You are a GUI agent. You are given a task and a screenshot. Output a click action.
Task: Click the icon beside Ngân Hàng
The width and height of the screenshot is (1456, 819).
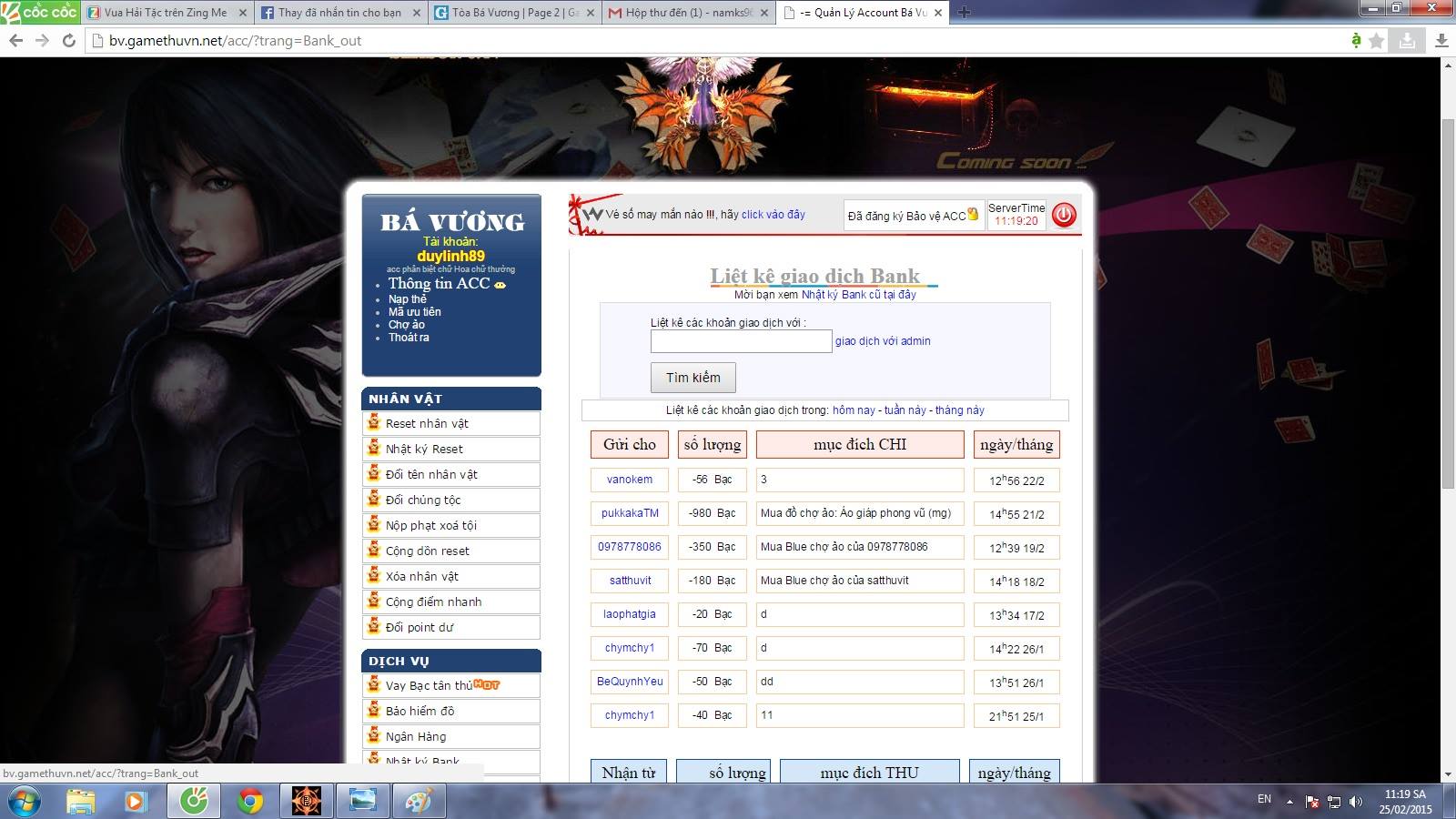(373, 735)
